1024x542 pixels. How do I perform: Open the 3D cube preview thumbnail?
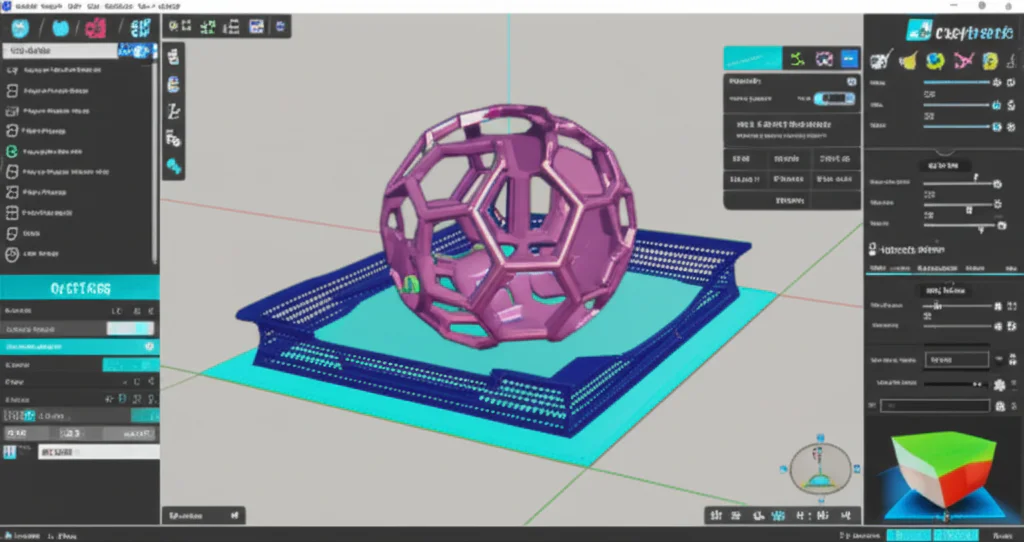click(x=945, y=475)
